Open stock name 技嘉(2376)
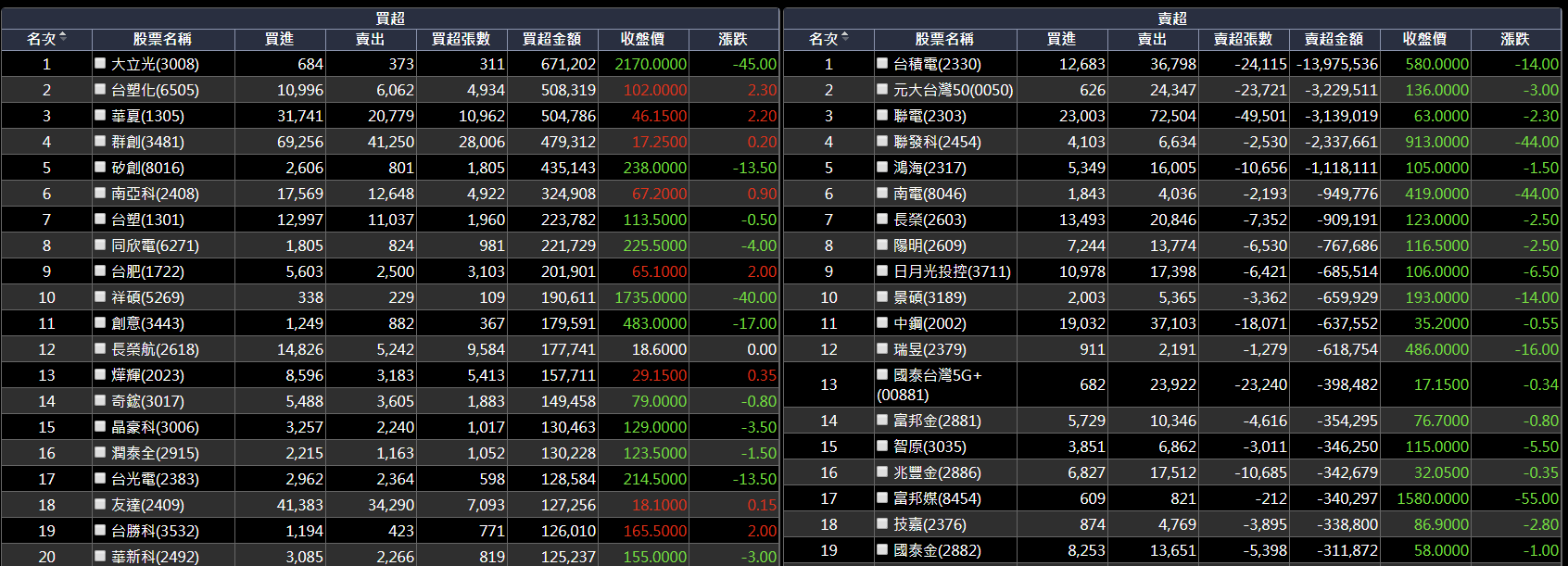This screenshot has width=1568, height=566. [x=929, y=524]
